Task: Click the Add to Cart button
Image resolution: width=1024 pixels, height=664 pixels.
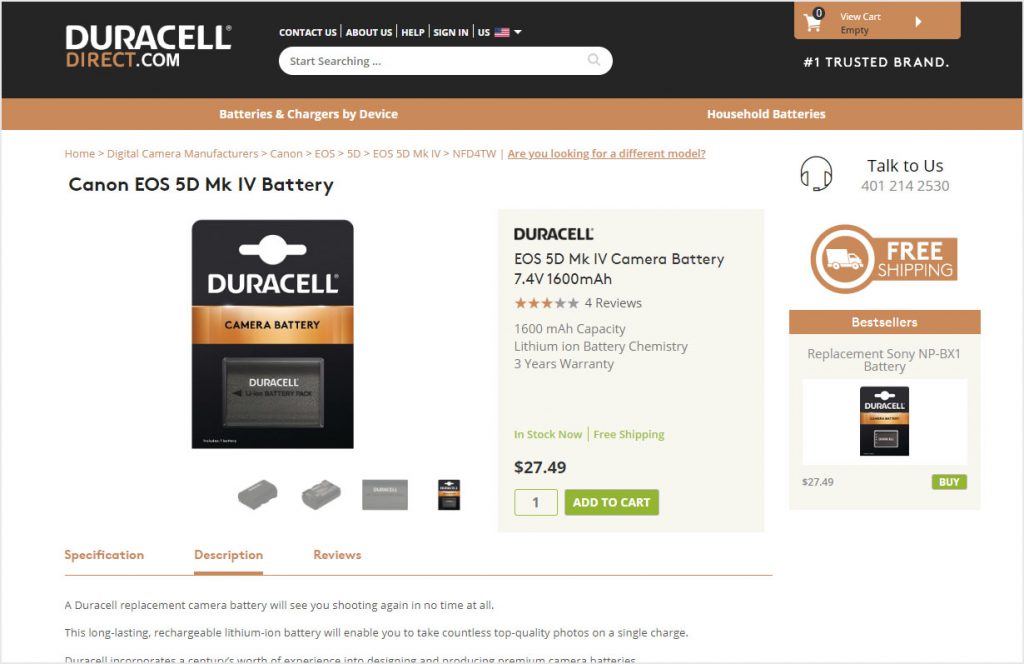Action: pyautogui.click(x=611, y=502)
